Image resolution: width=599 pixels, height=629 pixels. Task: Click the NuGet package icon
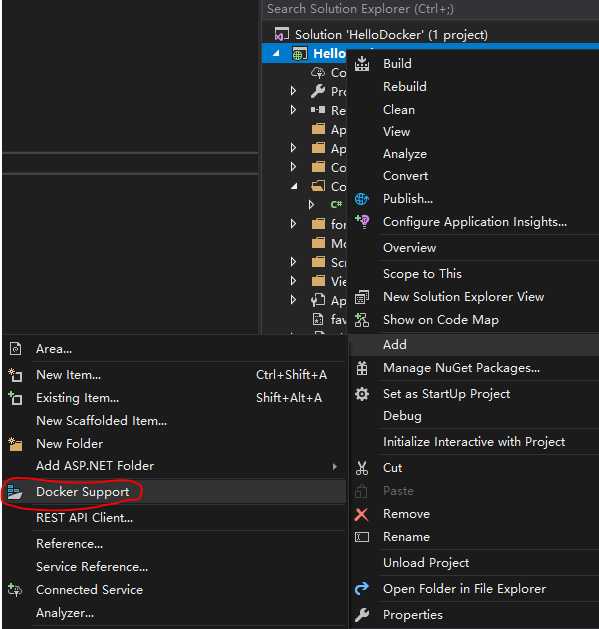[362, 368]
